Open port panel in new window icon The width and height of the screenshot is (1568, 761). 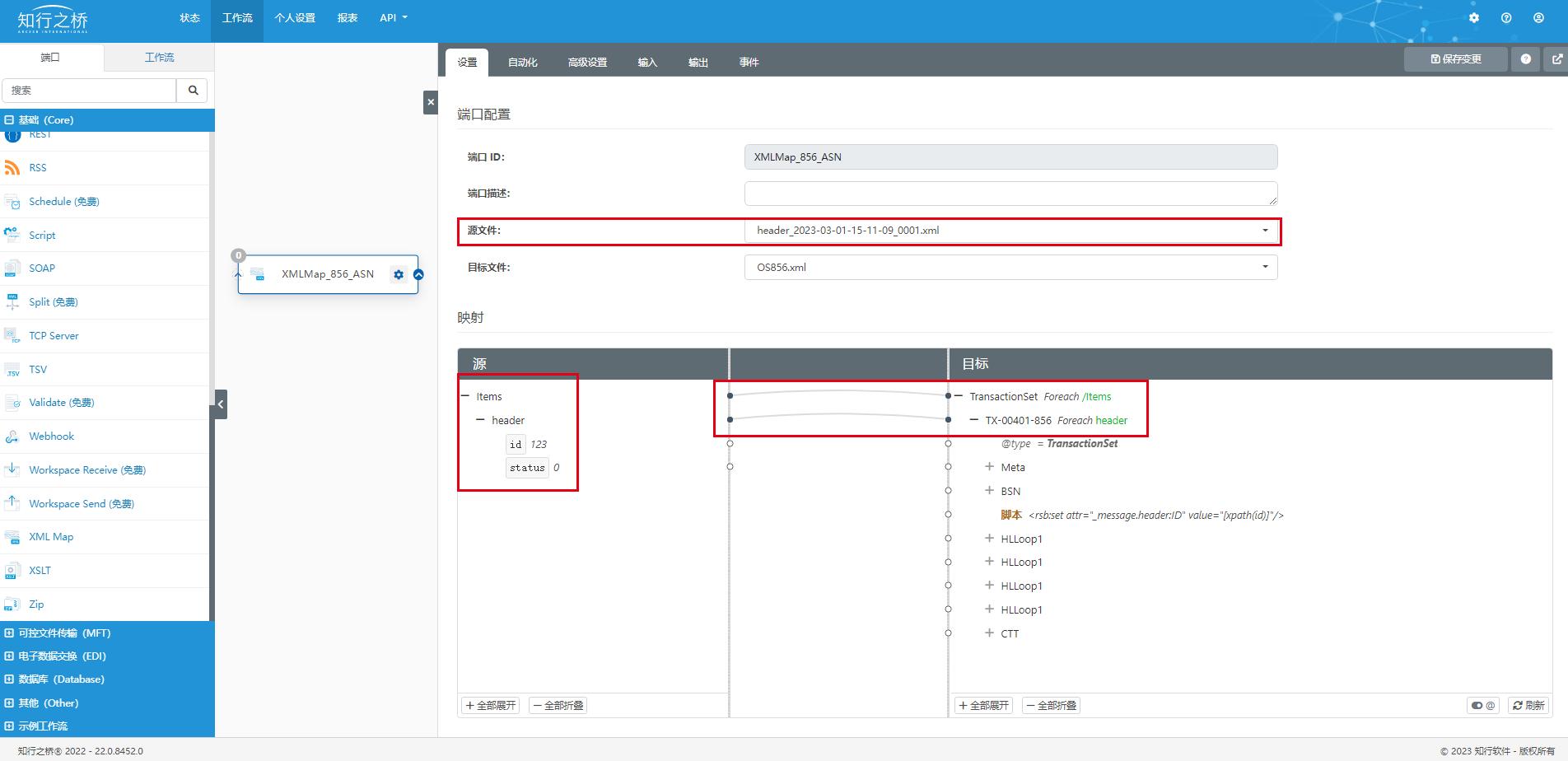1556,59
